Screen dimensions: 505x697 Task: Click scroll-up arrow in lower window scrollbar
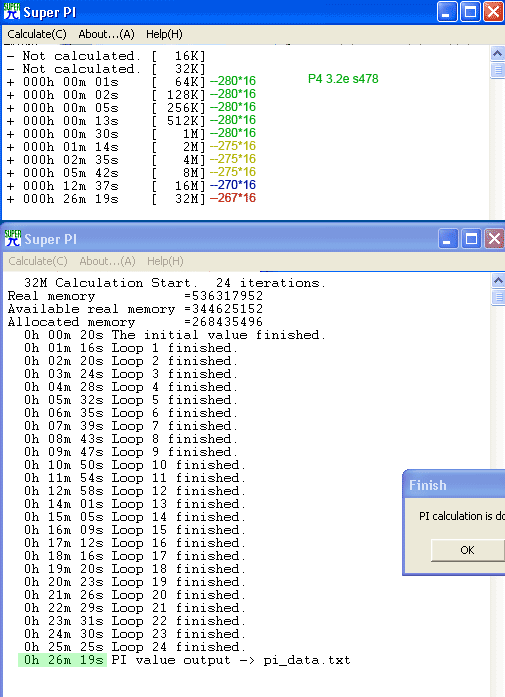point(498,280)
